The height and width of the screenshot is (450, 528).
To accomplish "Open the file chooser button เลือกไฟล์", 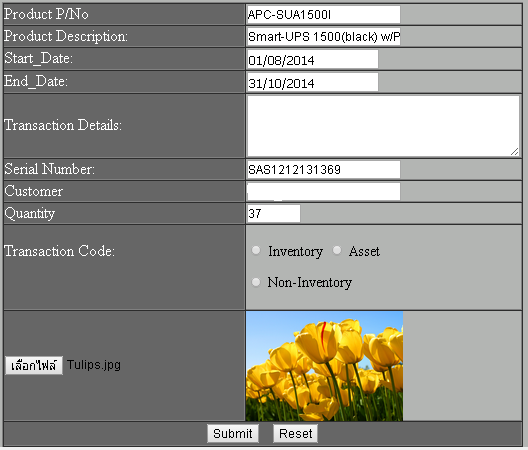I will click(34, 365).
